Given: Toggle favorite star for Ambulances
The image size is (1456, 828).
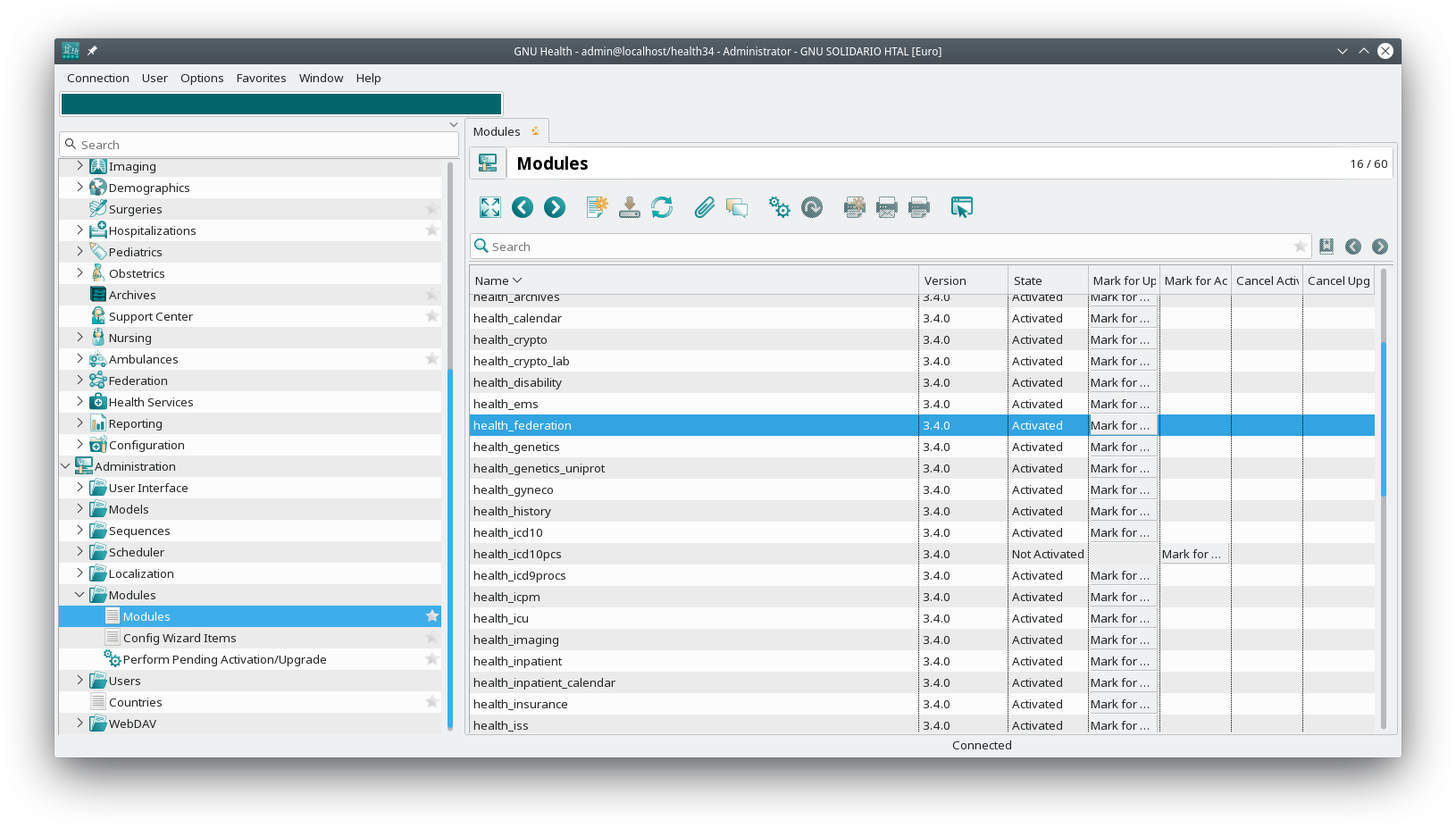Looking at the screenshot, I should coord(432,359).
